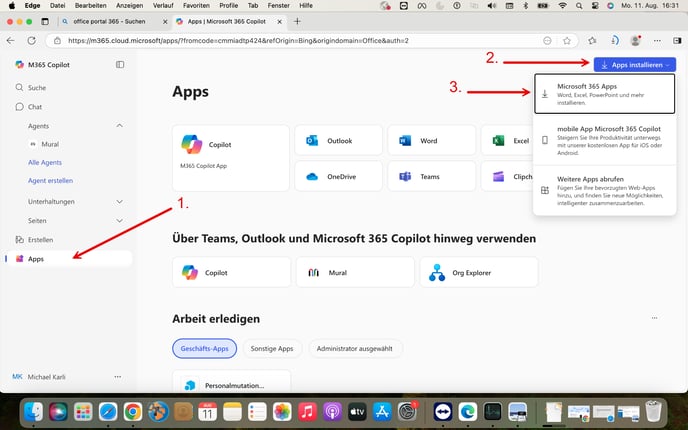Choose Weitere Apps abrufen option

click(605, 190)
